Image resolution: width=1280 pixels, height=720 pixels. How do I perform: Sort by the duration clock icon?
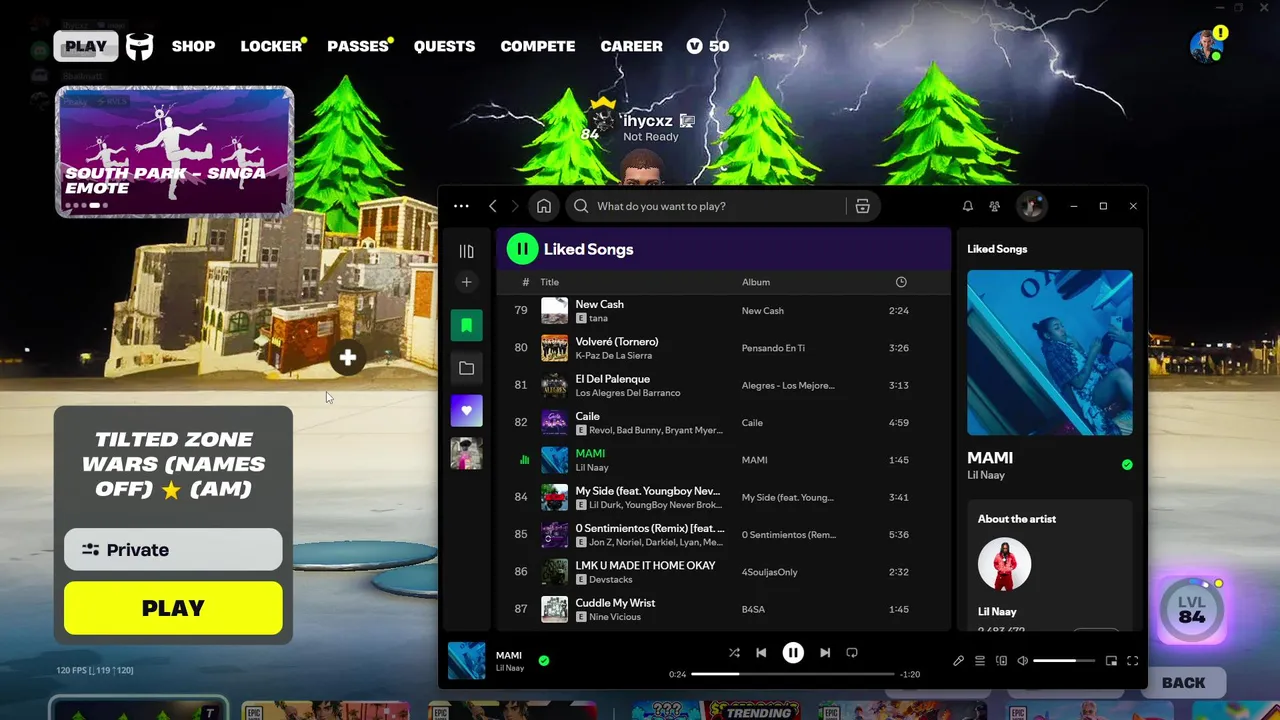(x=901, y=282)
